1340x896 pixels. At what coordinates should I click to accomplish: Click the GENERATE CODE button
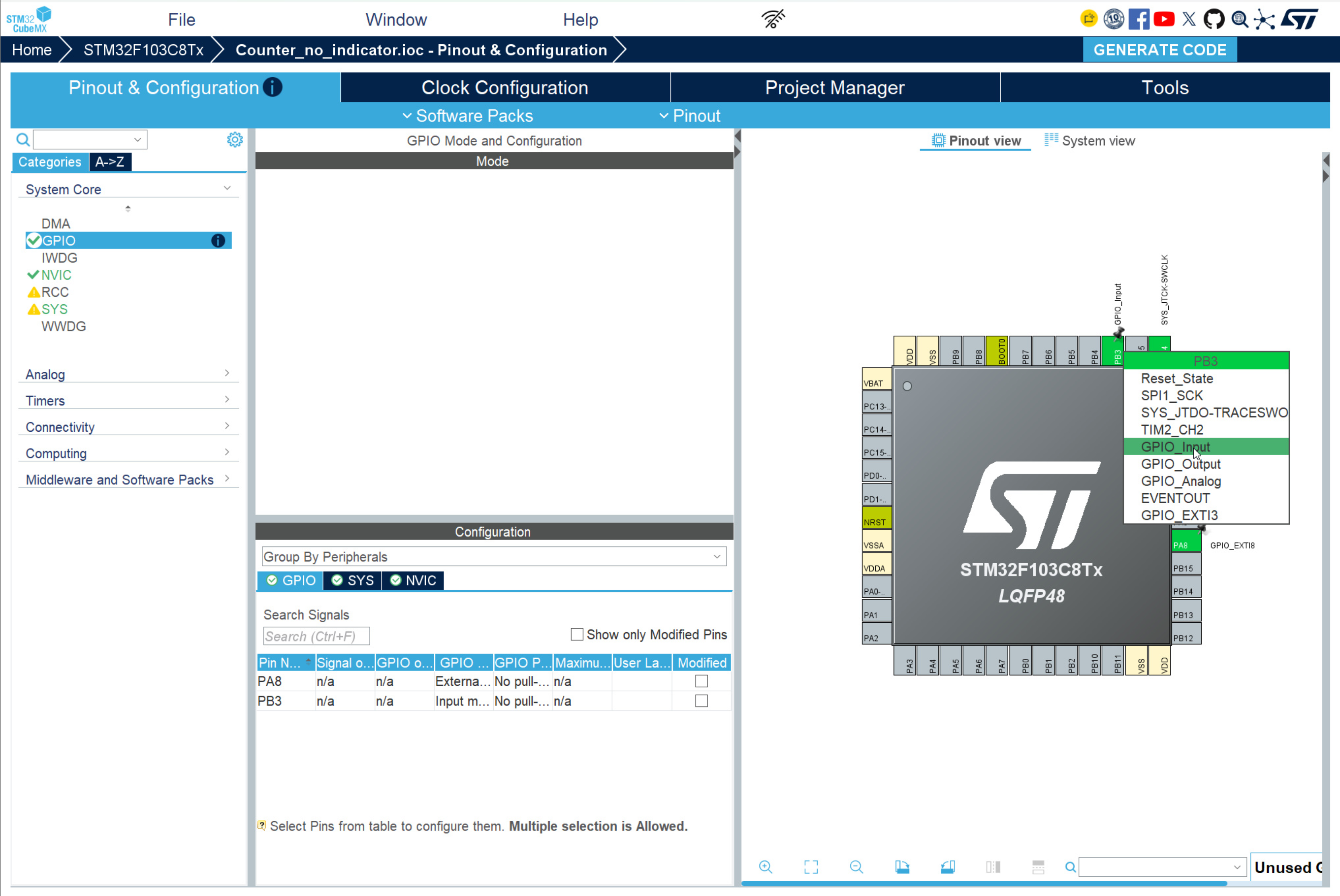click(x=1159, y=50)
